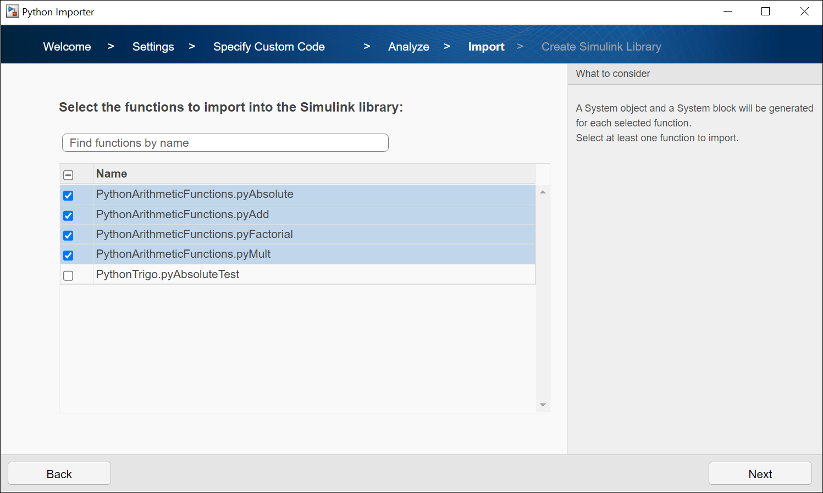Open the Settings step
Screen dimensions: 823x493
pyautogui.click(x=153, y=47)
